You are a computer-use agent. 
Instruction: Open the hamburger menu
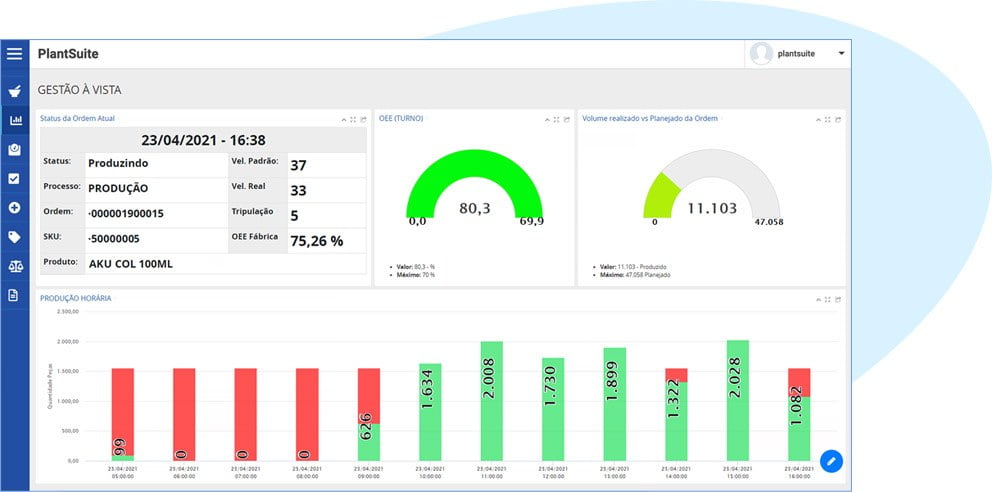15,54
